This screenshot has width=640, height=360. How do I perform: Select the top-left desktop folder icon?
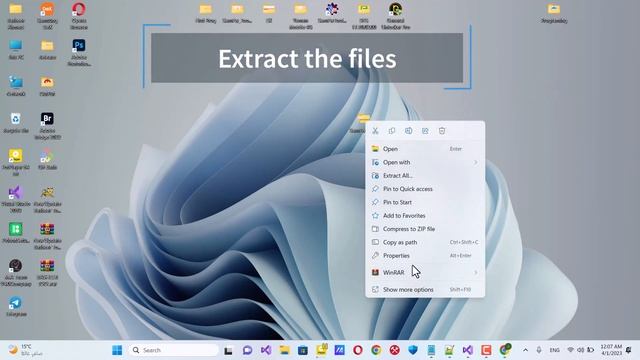pyautogui.click(x=16, y=16)
